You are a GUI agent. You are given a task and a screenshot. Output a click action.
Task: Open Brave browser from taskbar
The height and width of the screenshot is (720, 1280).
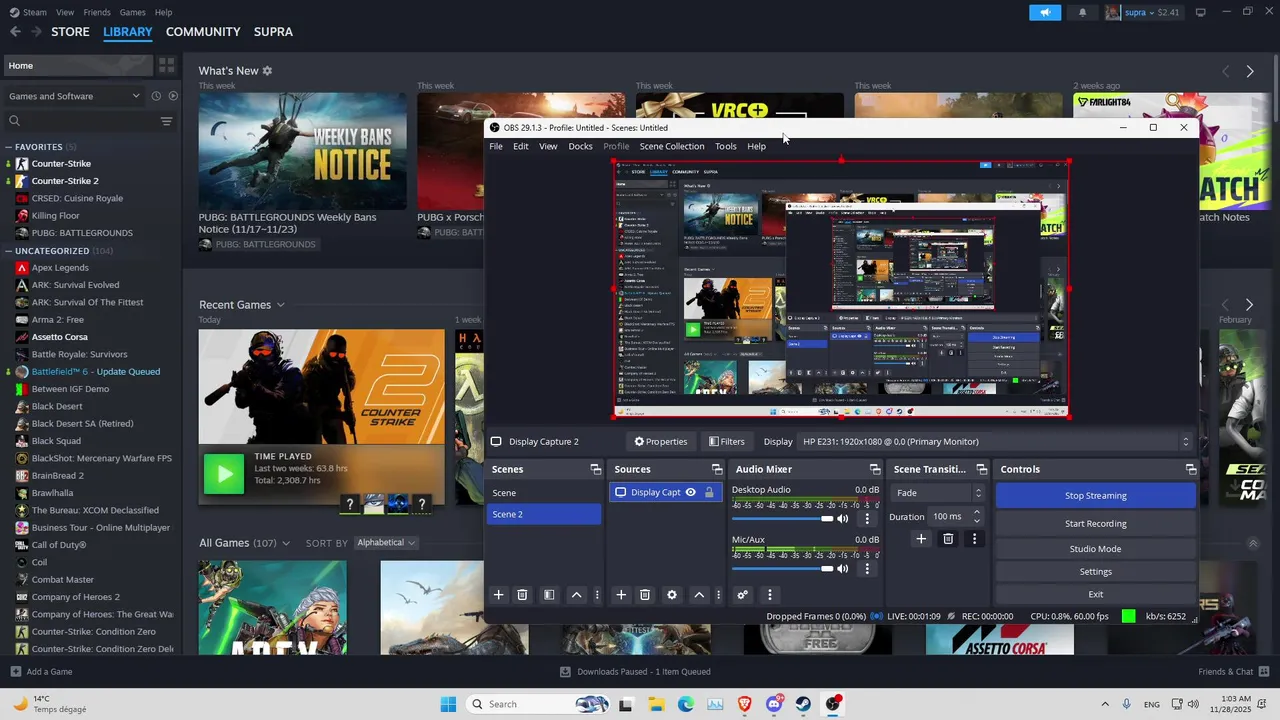(x=745, y=704)
